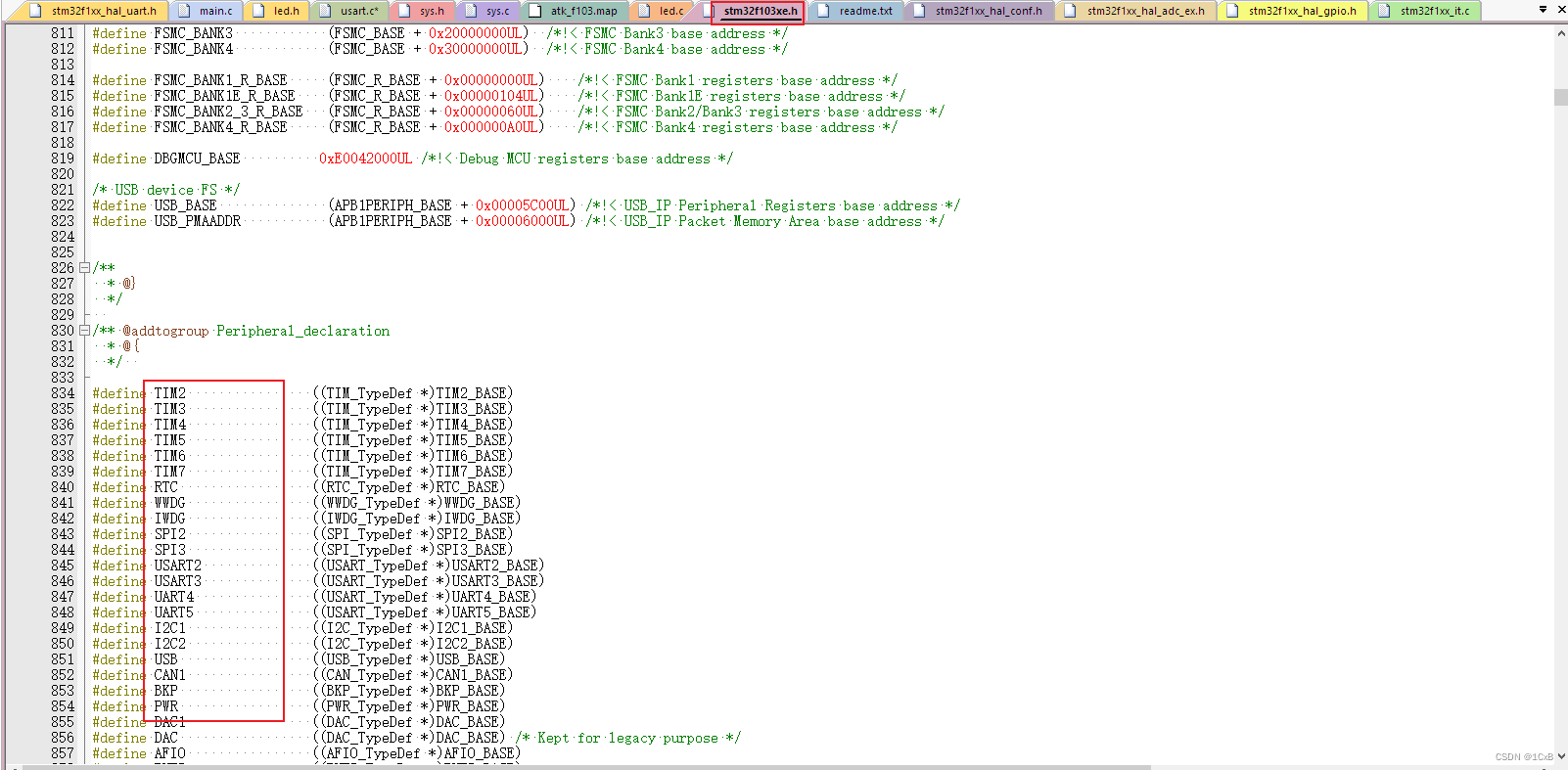
Task: Click the USB_PMAADDR macro name
Action: (x=197, y=221)
